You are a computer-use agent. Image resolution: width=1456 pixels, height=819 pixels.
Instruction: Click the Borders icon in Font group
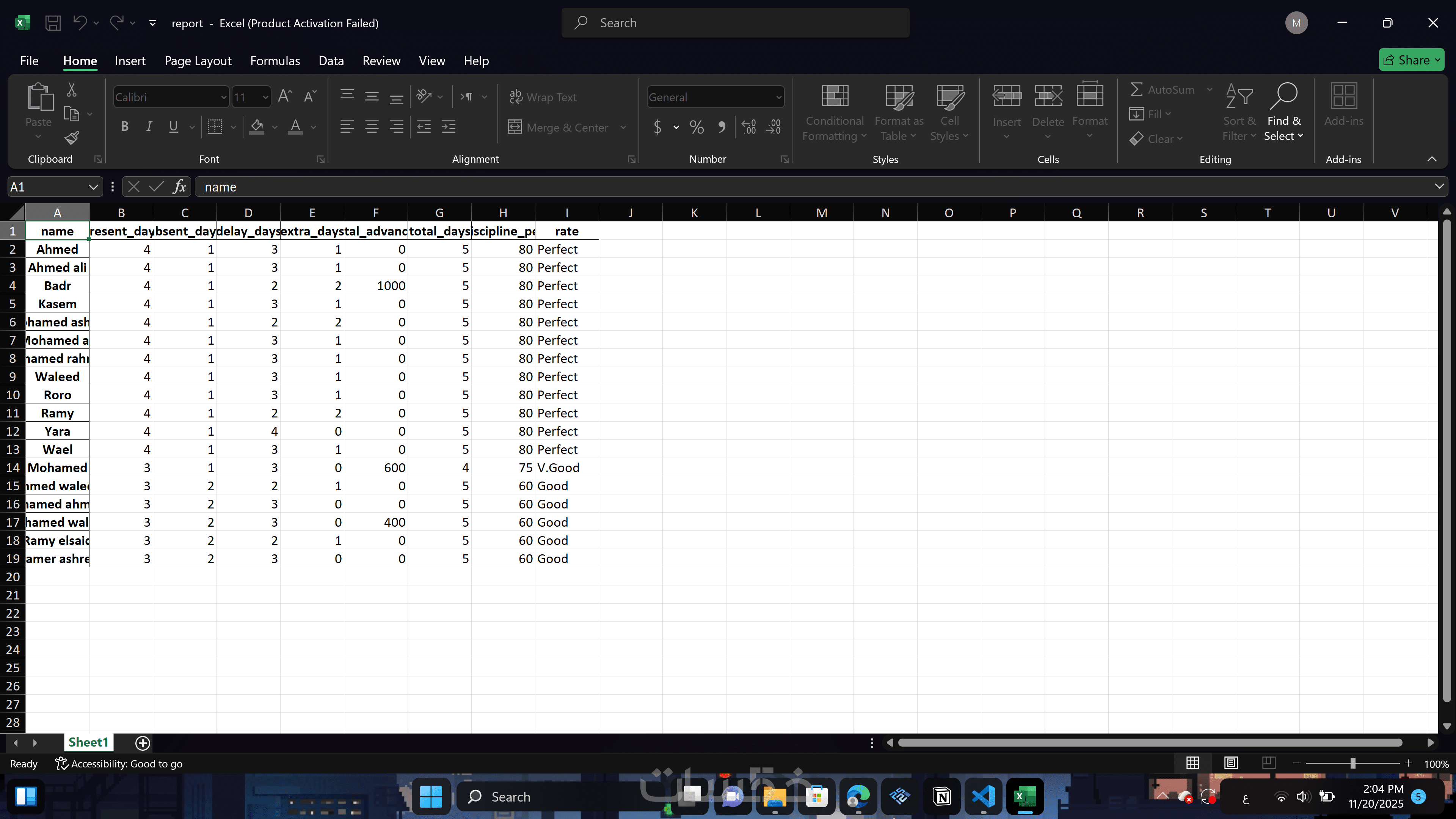[215, 127]
